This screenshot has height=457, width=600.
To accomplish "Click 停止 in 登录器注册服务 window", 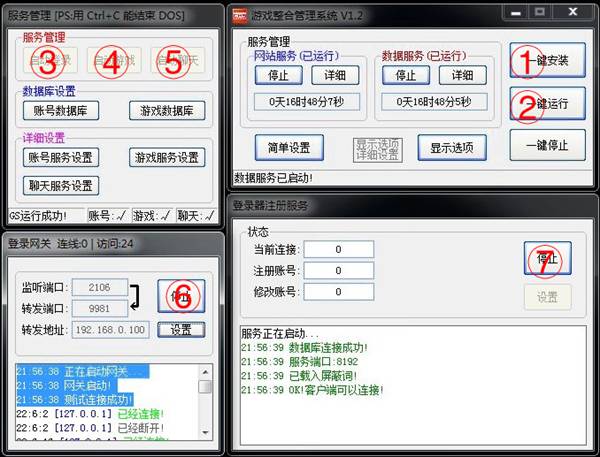I will coord(547,258).
